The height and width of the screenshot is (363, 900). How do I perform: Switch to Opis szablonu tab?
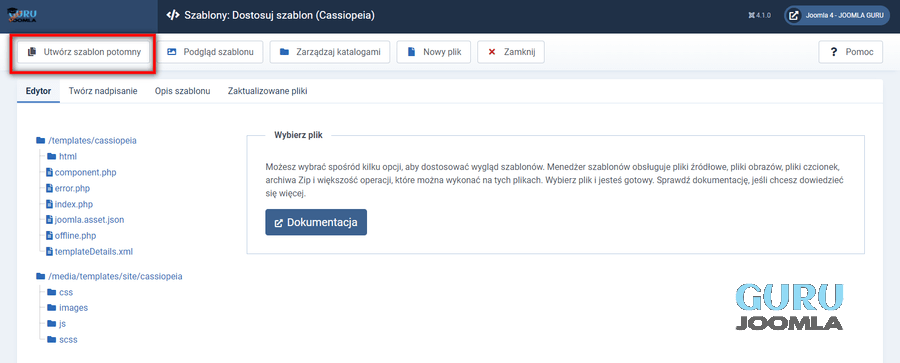point(182,91)
